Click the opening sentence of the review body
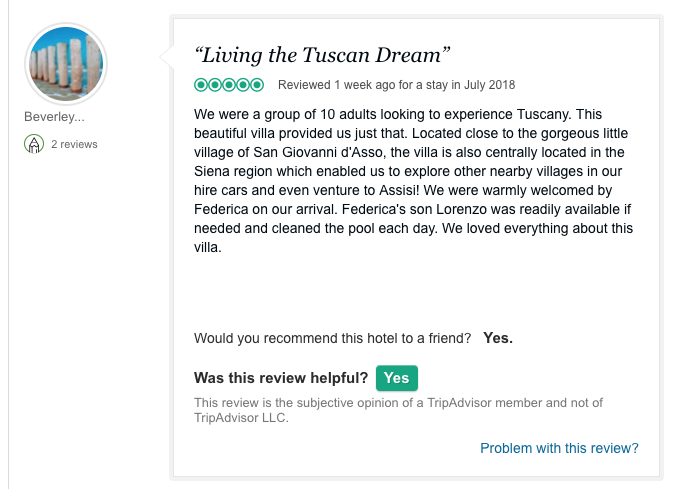The width and height of the screenshot is (676, 489). coord(380,114)
